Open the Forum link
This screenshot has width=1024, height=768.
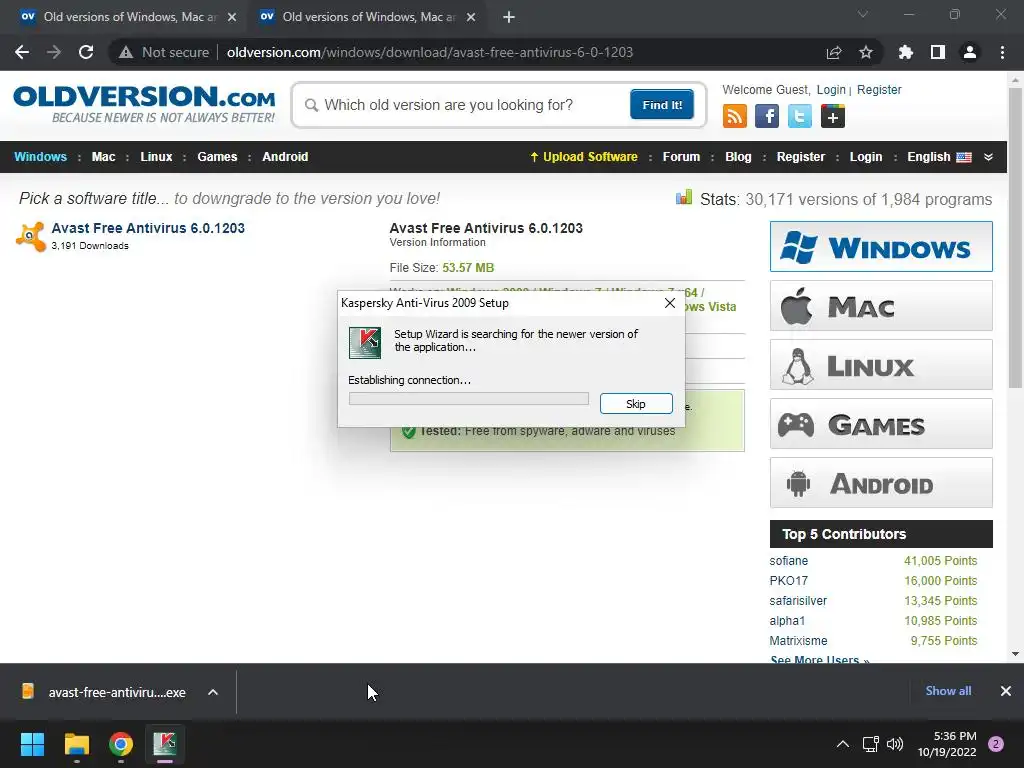pos(681,157)
